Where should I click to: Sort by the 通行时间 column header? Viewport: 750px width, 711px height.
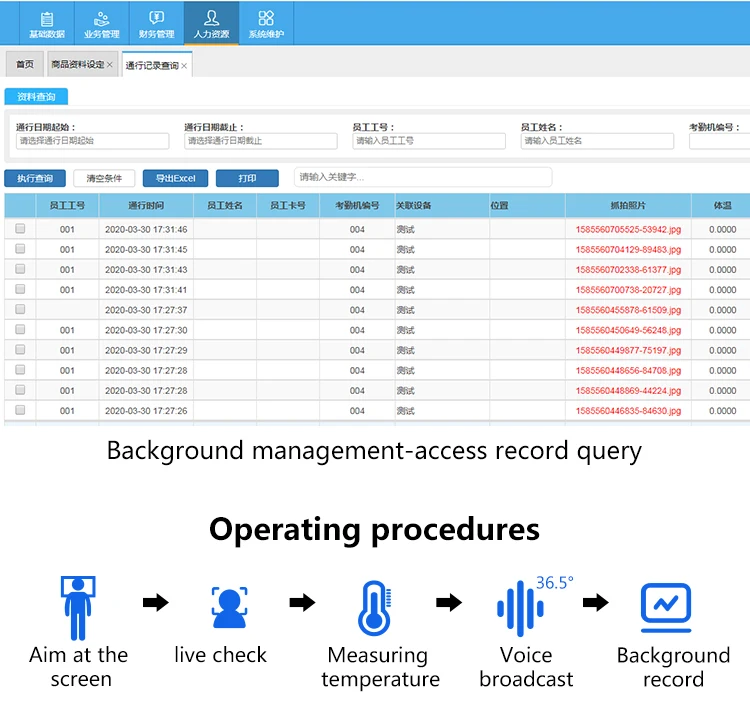tap(146, 205)
